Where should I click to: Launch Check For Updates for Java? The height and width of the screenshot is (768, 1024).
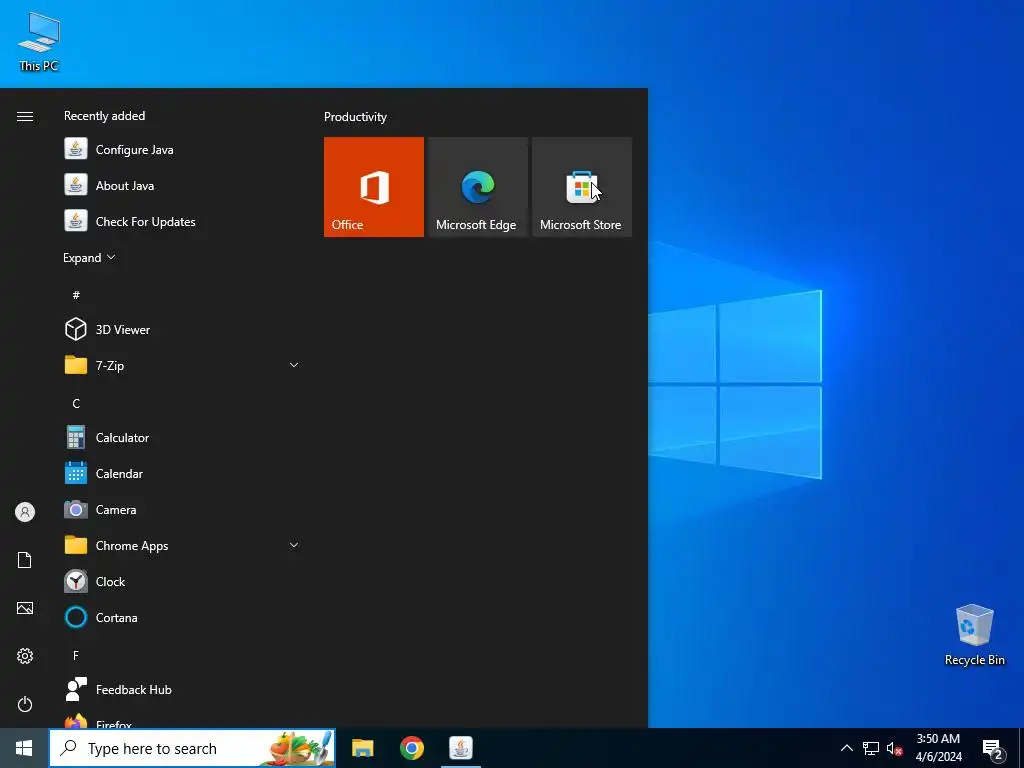tap(182, 221)
